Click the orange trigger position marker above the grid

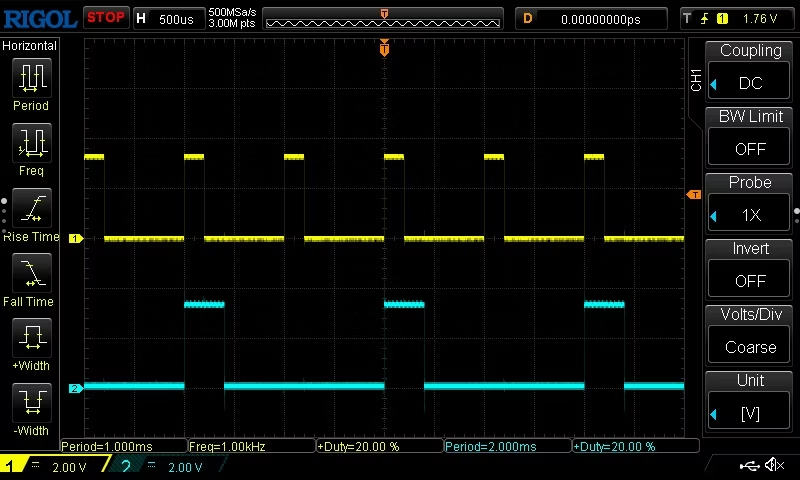(384, 48)
